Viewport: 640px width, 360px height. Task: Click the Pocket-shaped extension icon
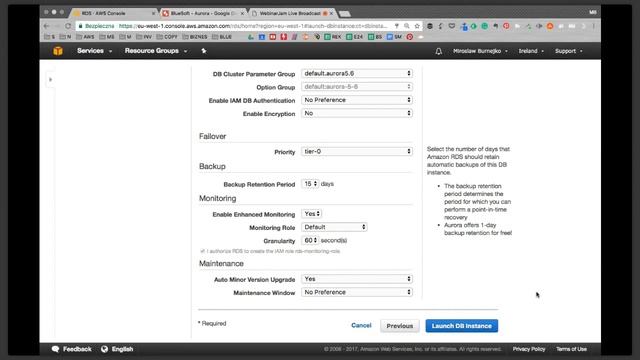451,26
